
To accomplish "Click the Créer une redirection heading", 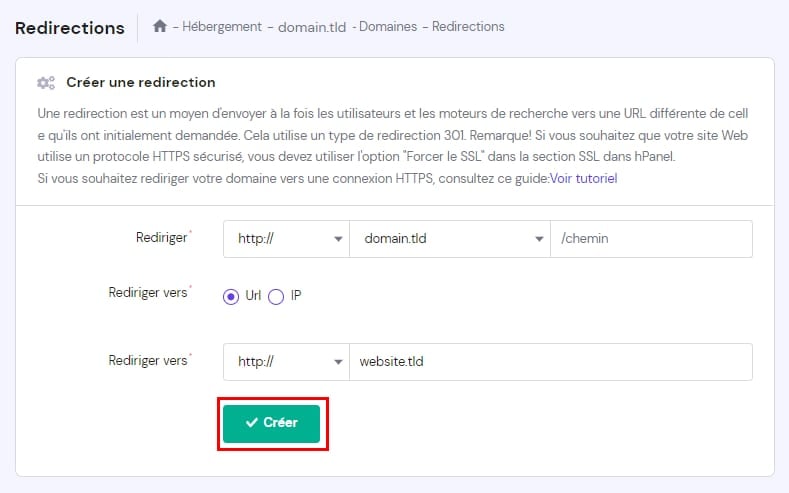I will (140, 82).
